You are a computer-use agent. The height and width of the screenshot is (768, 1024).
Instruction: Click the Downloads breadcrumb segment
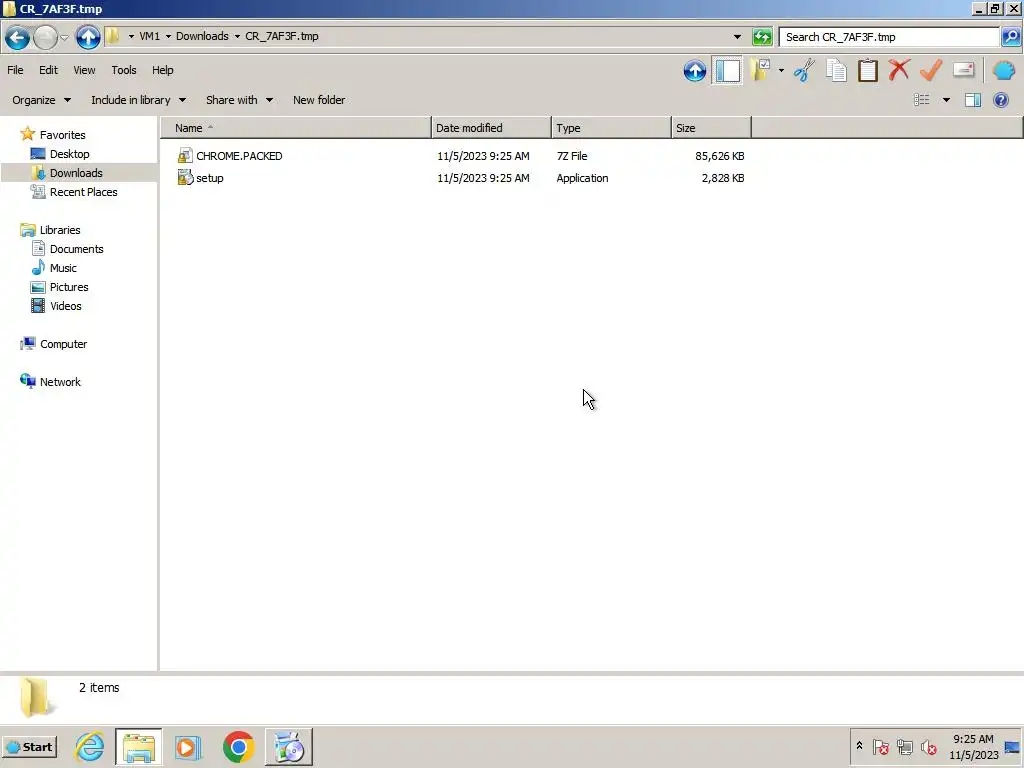pyautogui.click(x=202, y=37)
